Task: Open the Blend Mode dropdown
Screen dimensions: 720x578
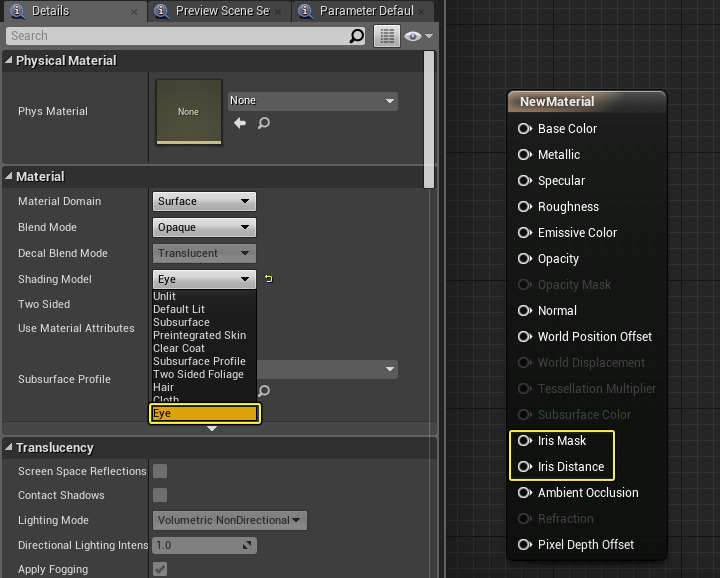Action: click(x=204, y=227)
